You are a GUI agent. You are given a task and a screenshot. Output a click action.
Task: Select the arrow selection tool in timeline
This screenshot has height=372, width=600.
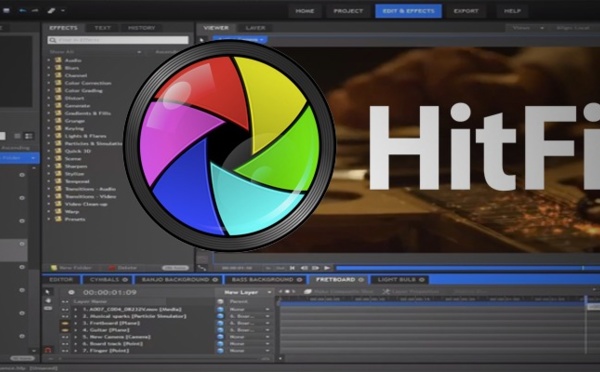click(x=48, y=292)
